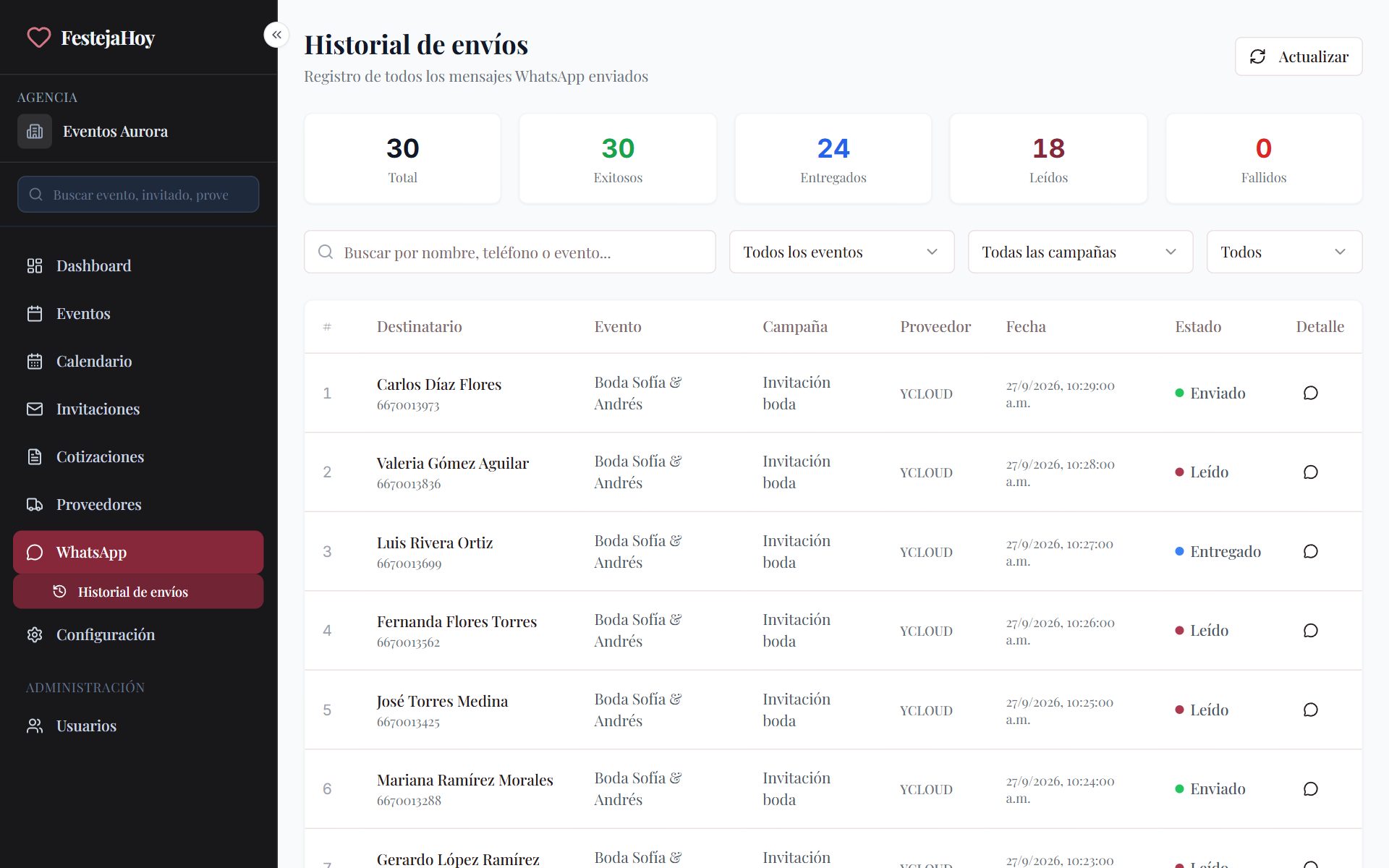Click the Campaña column header
This screenshot has height=868, width=1389.
[x=795, y=327]
